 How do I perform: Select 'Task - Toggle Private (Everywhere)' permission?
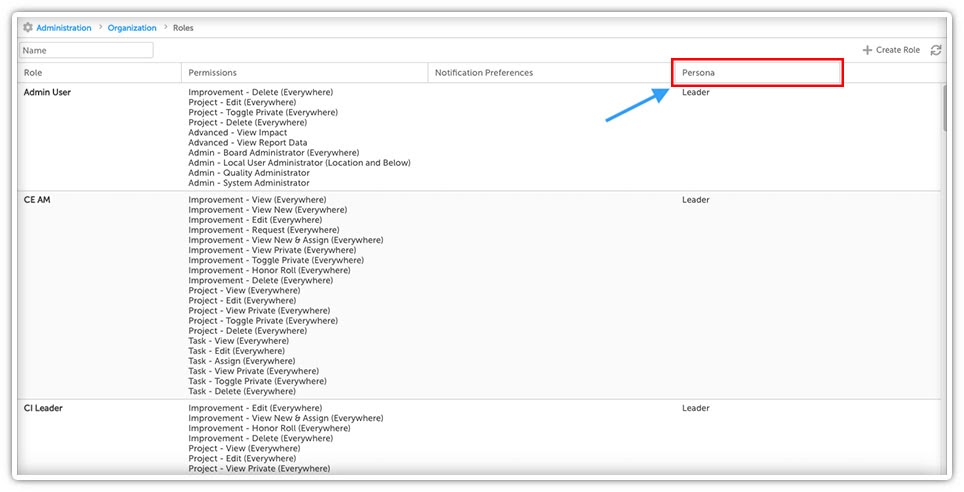coord(258,381)
